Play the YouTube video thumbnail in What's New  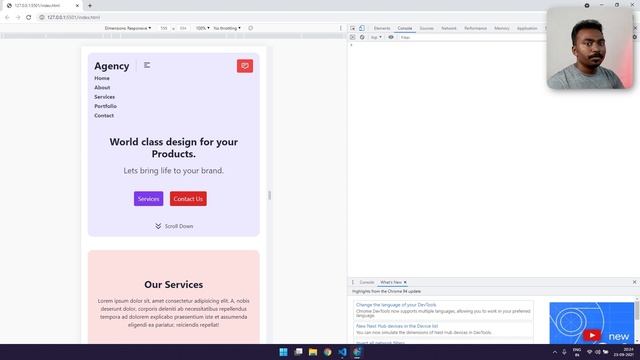pyautogui.click(x=591, y=335)
